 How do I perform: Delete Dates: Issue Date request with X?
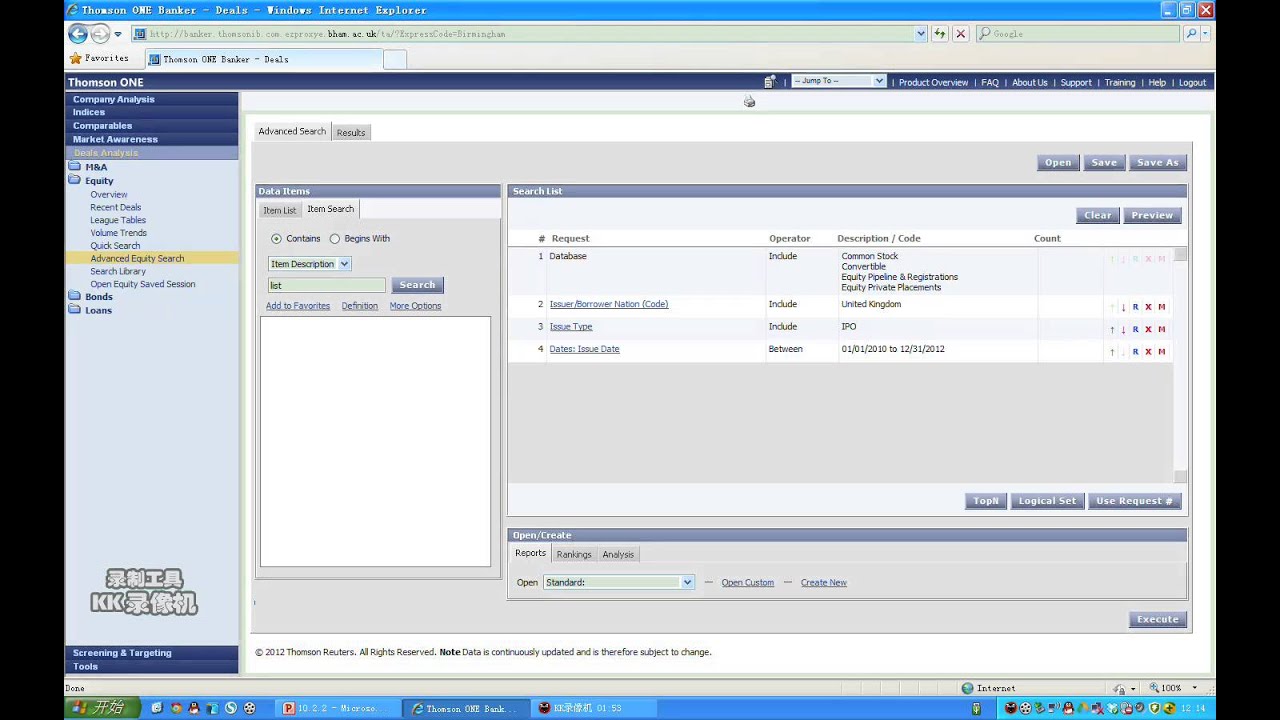[x=1148, y=352]
